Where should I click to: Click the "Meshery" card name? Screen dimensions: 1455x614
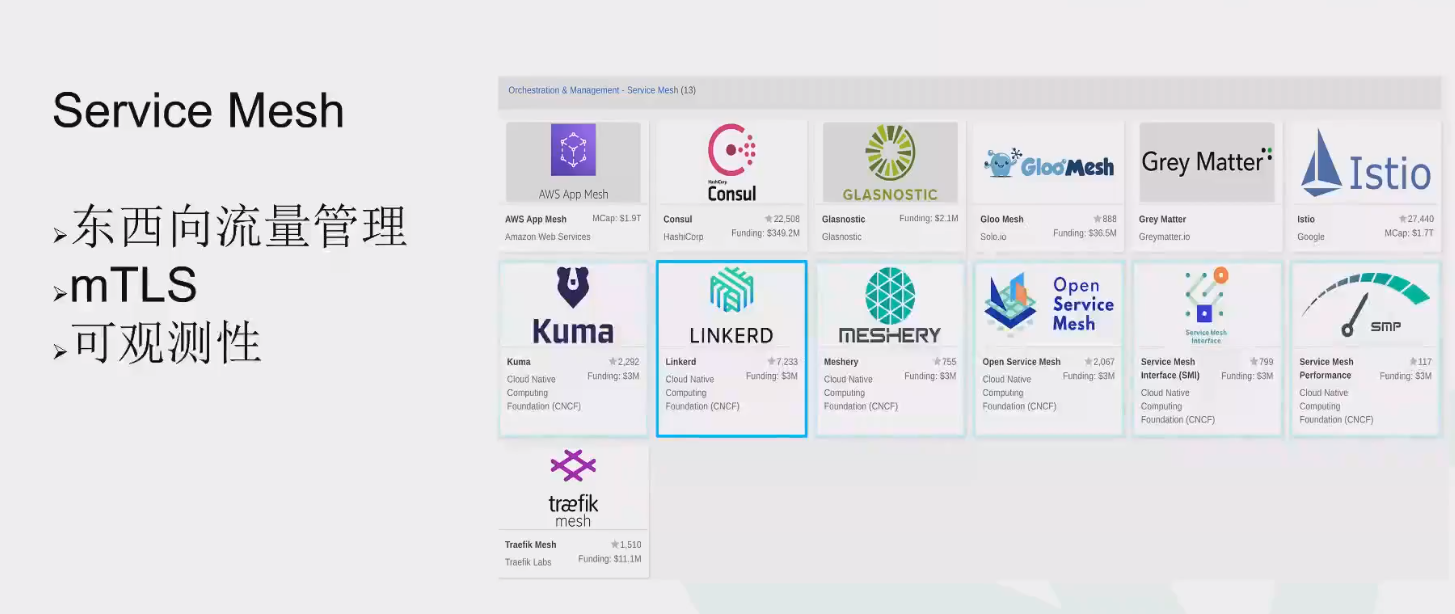point(841,362)
